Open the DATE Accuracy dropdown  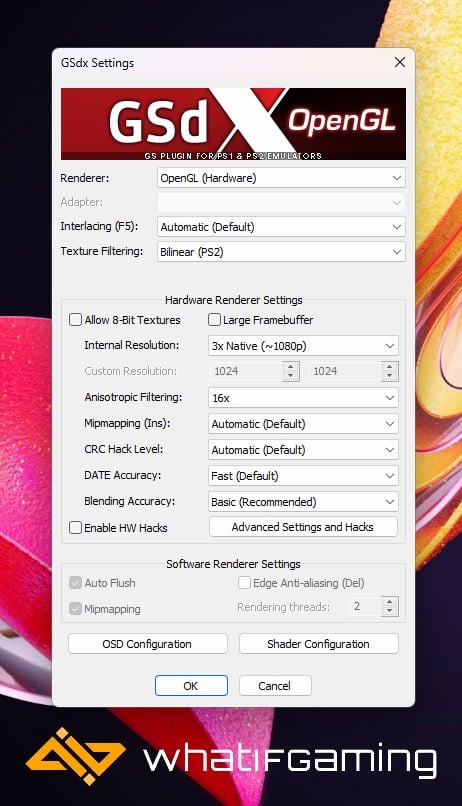[x=303, y=476]
